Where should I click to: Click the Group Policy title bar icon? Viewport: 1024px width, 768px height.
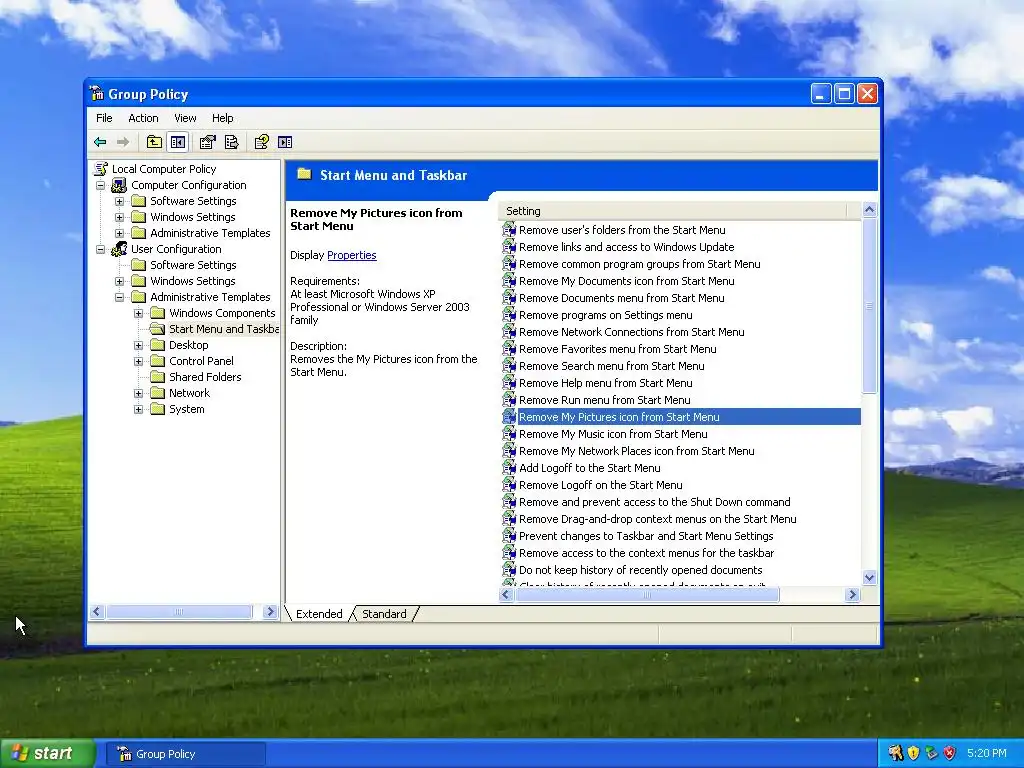click(x=97, y=93)
